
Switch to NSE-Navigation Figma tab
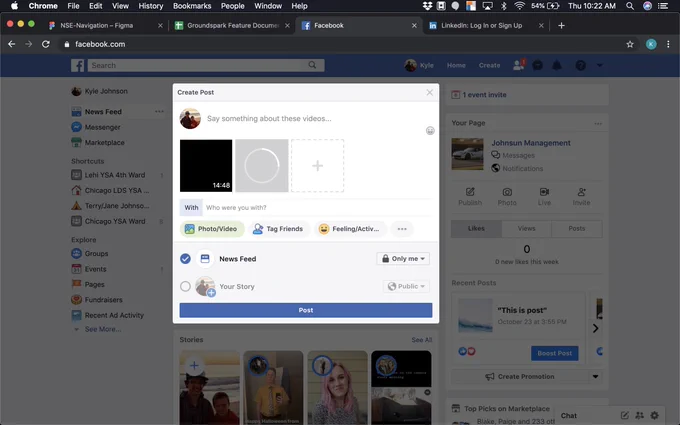click(105, 26)
